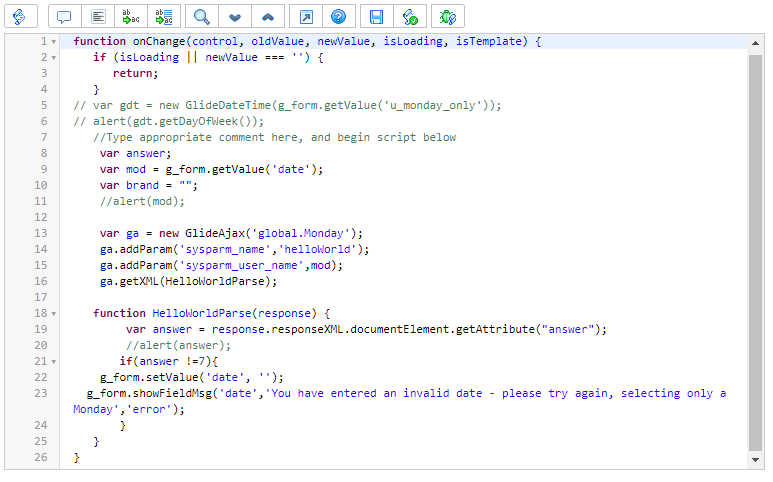Click the commented GlideDateTime line 5
The image size is (773, 482).
tap(287, 105)
